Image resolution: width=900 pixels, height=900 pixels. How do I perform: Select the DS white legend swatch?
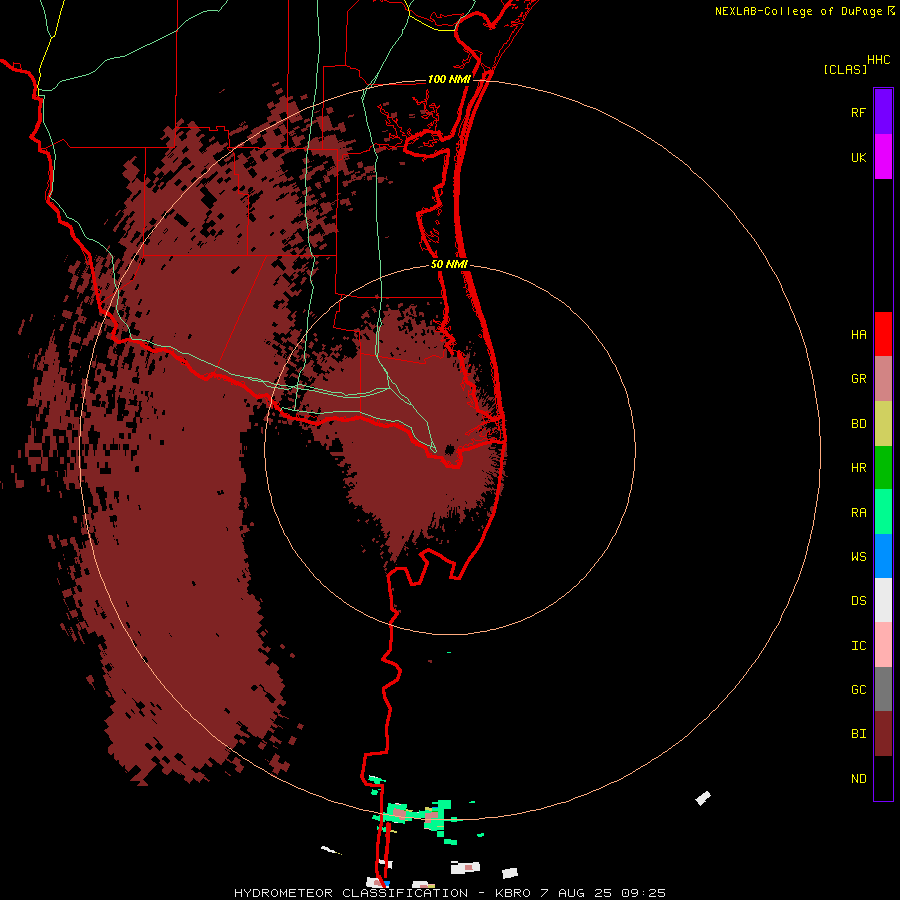pos(883,600)
